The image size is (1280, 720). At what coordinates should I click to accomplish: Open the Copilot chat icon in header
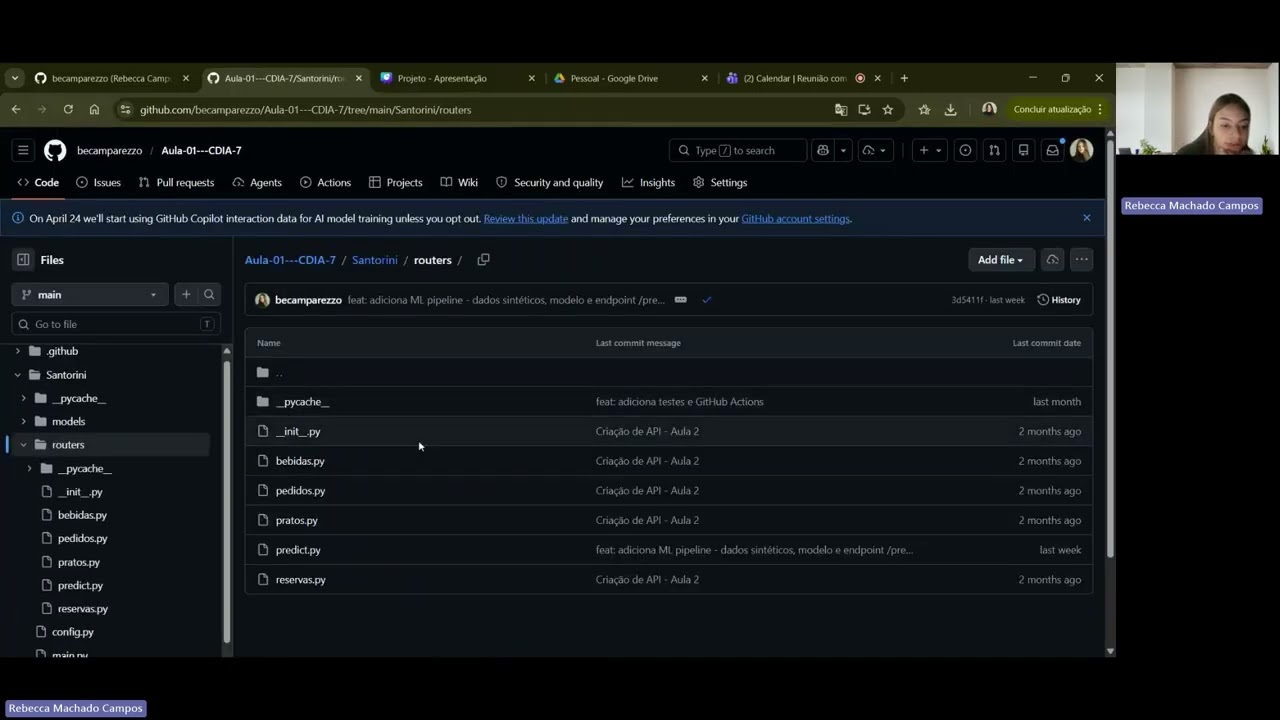[823, 150]
